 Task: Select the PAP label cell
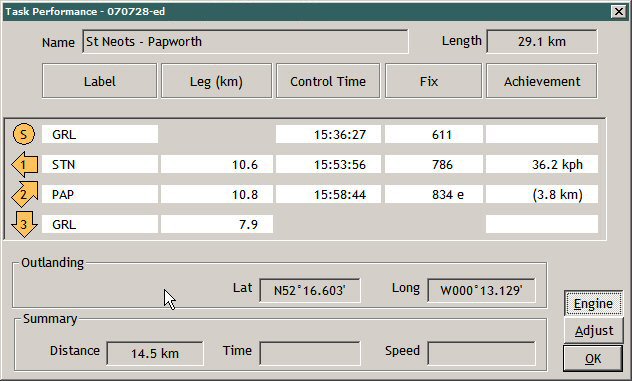(x=100, y=194)
